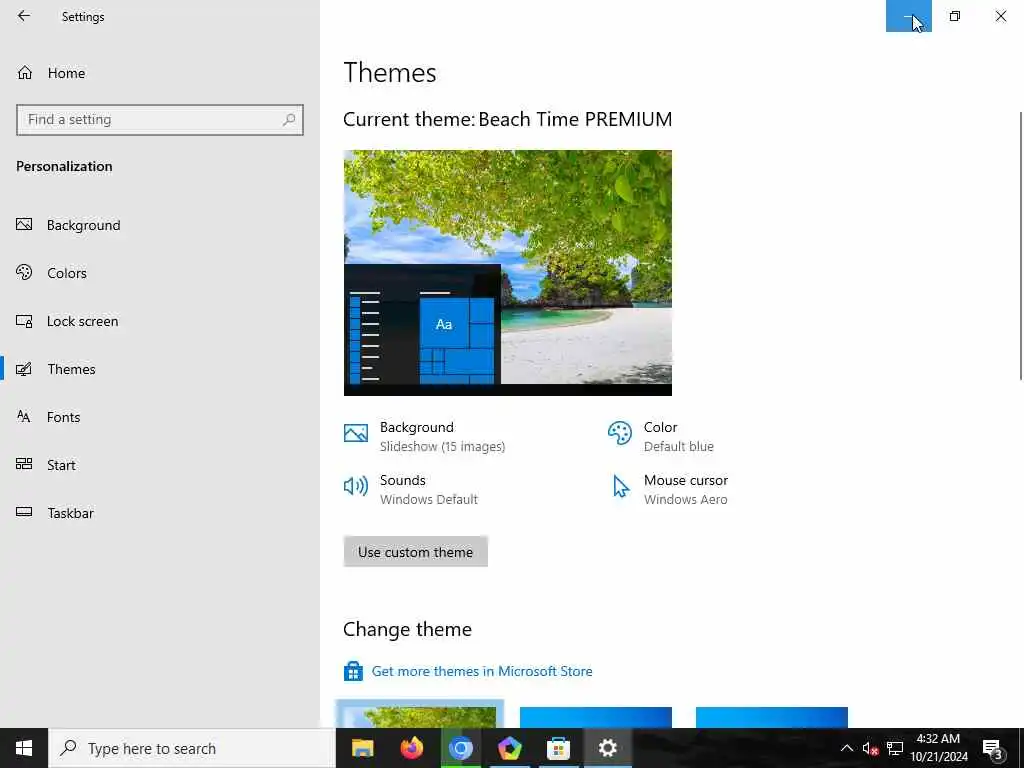Click the Lock screen icon in sidebar
Viewport: 1024px width, 768px height.
(x=24, y=321)
